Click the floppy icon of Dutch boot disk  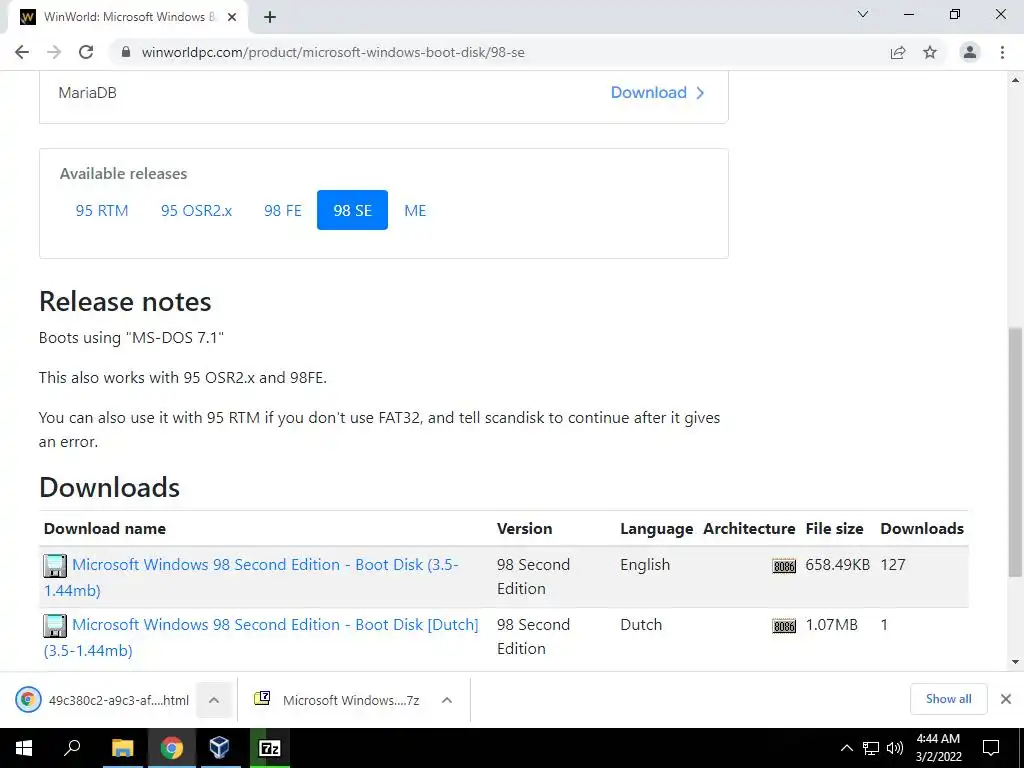click(x=55, y=626)
